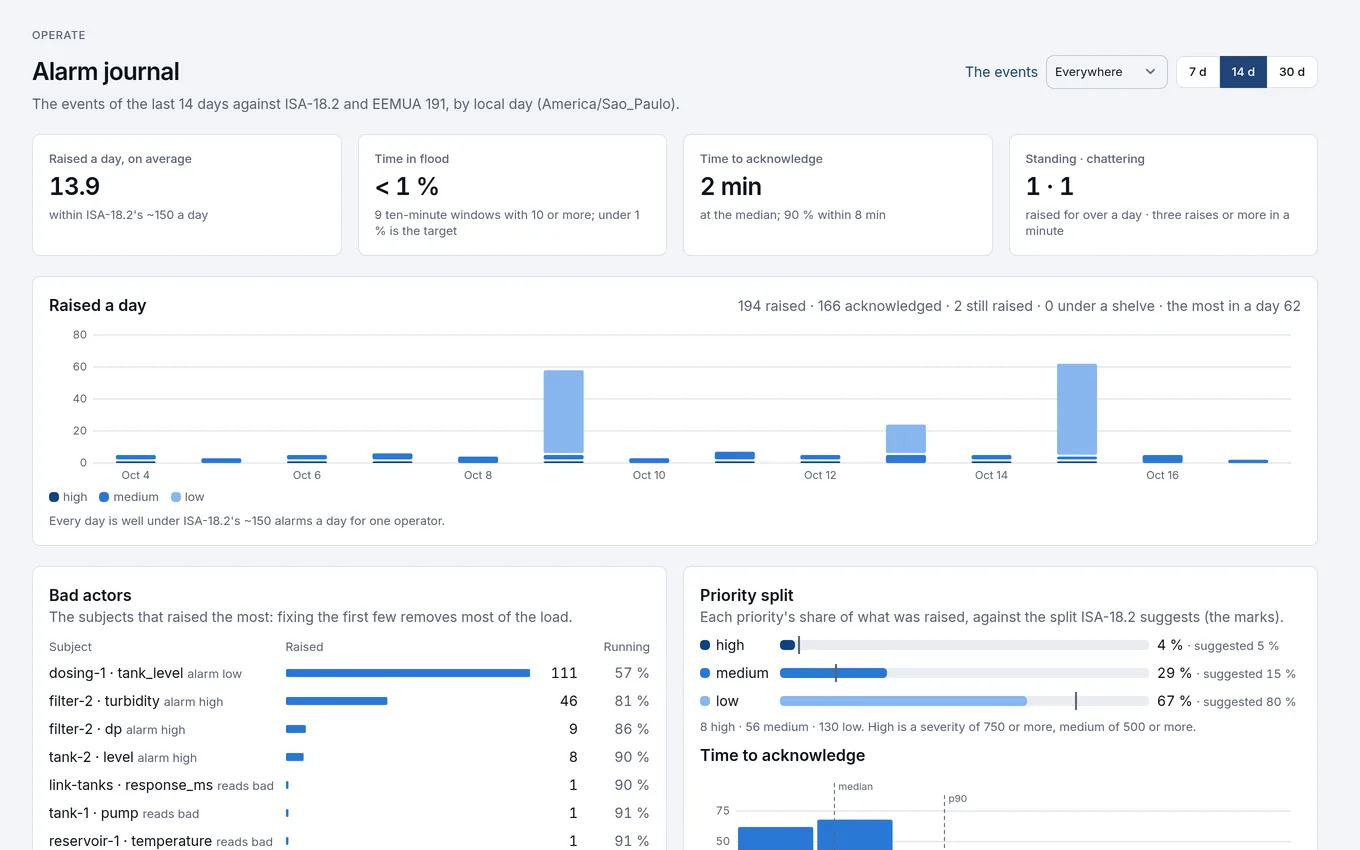Open the "Raised a day, on average" card

[187, 195]
